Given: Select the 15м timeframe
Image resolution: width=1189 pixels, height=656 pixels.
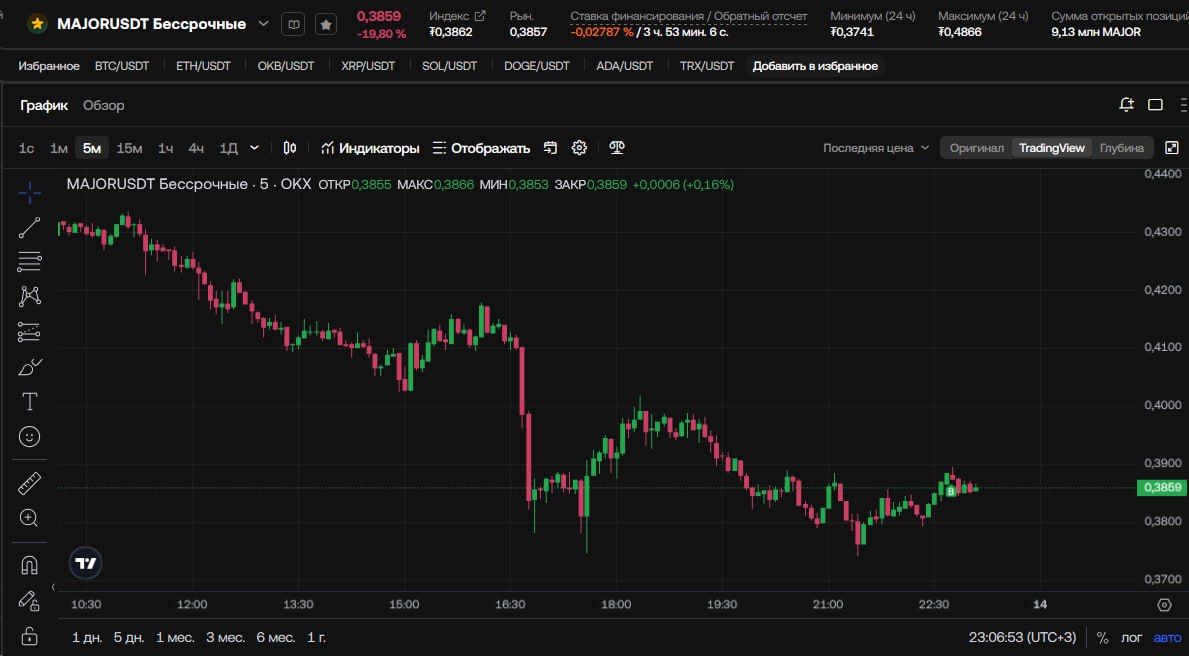Looking at the screenshot, I should [130, 148].
